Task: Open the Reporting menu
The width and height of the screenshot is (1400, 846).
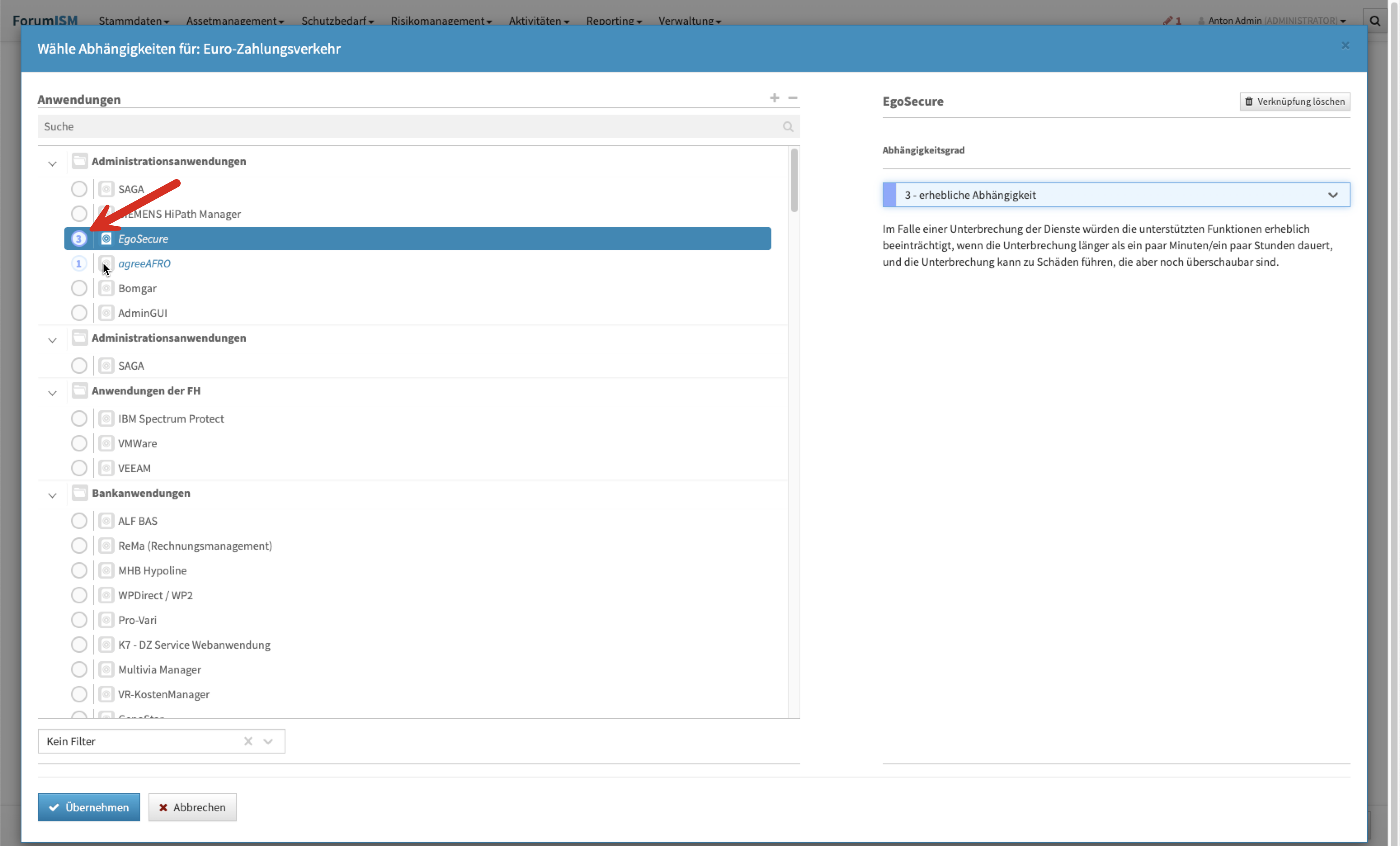Action: (x=614, y=21)
